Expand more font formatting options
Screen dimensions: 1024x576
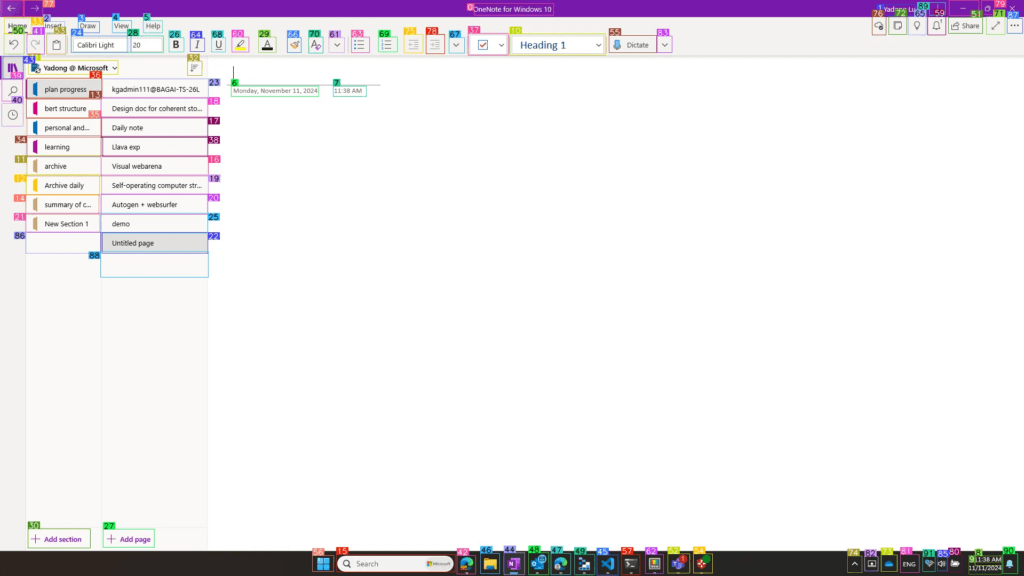337,45
